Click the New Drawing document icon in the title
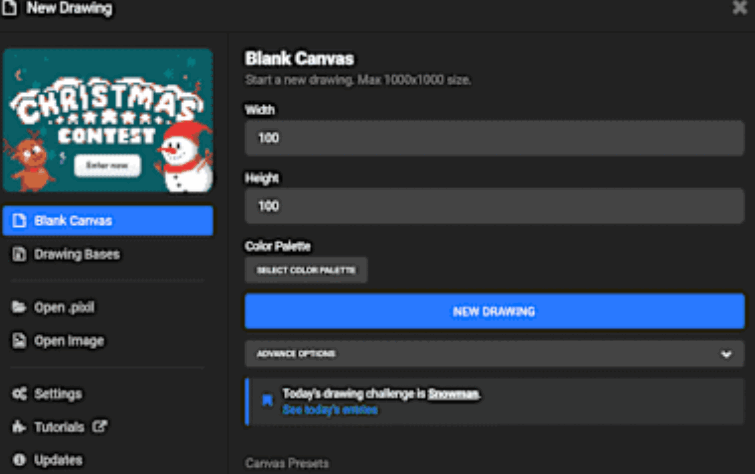The height and width of the screenshot is (474, 755). [10, 8]
